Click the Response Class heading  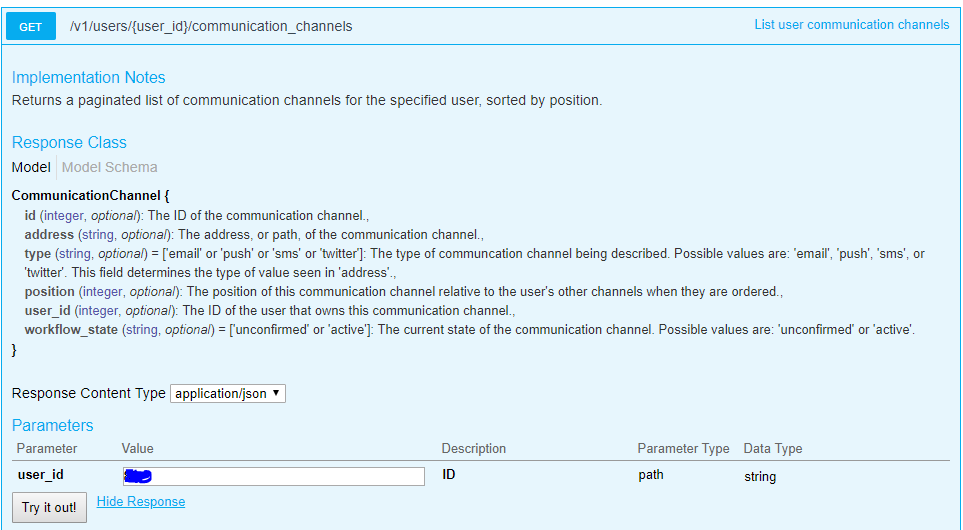click(69, 143)
